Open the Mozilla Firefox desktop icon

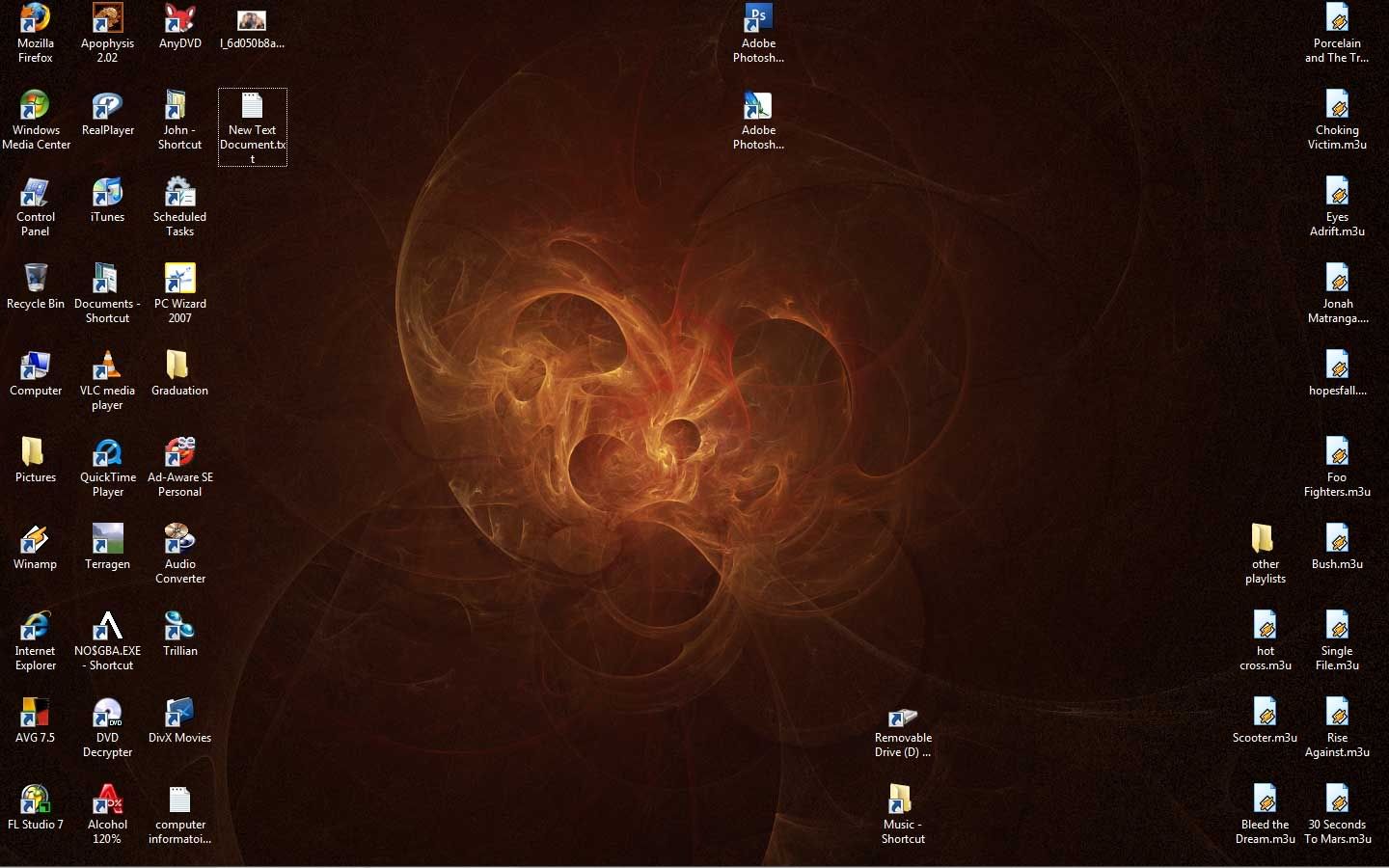coord(35,18)
